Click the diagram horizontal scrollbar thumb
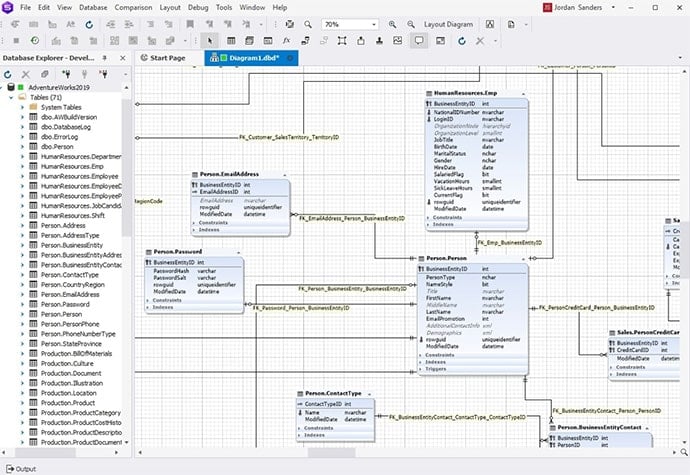Viewport: 690px width, 475px height. tap(331, 452)
